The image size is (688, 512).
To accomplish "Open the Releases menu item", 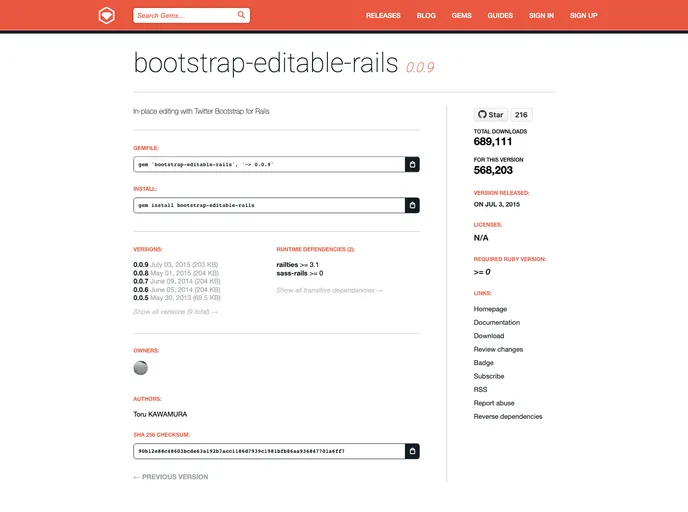I will [x=383, y=15].
